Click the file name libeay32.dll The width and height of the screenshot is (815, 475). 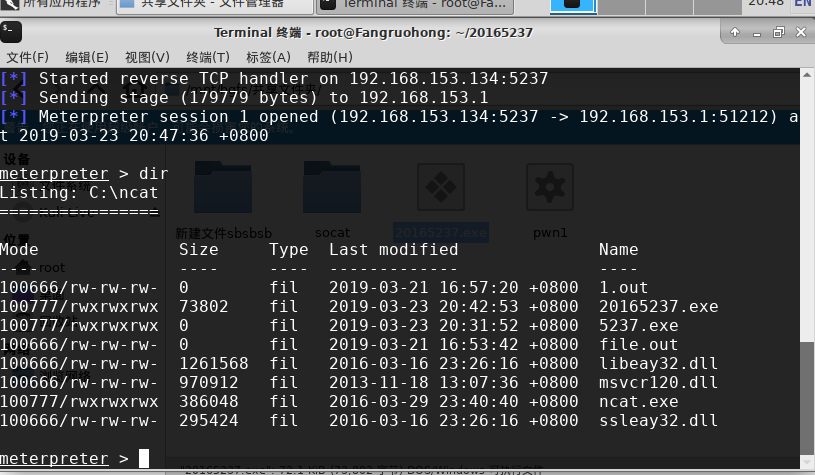coord(659,363)
